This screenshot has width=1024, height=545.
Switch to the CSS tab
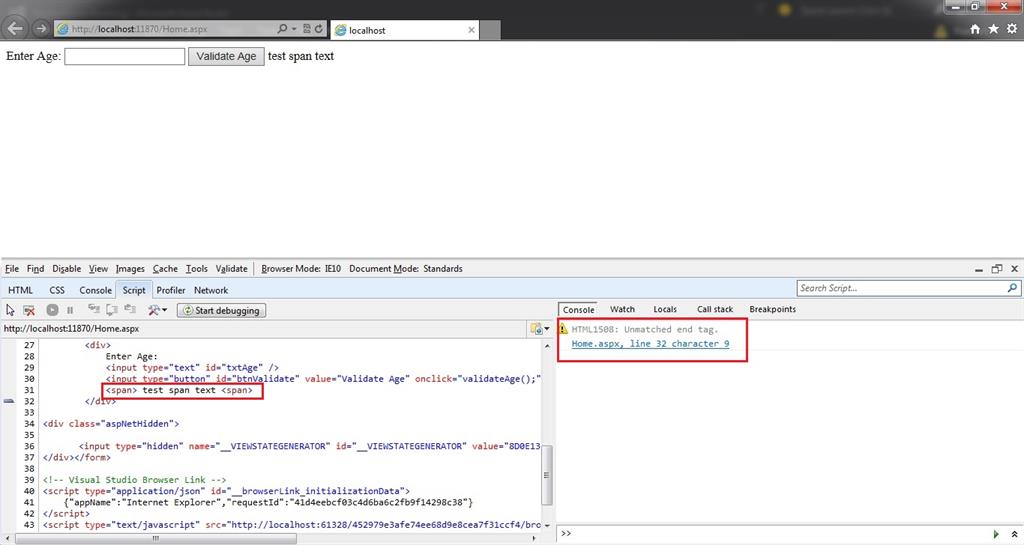pos(57,290)
